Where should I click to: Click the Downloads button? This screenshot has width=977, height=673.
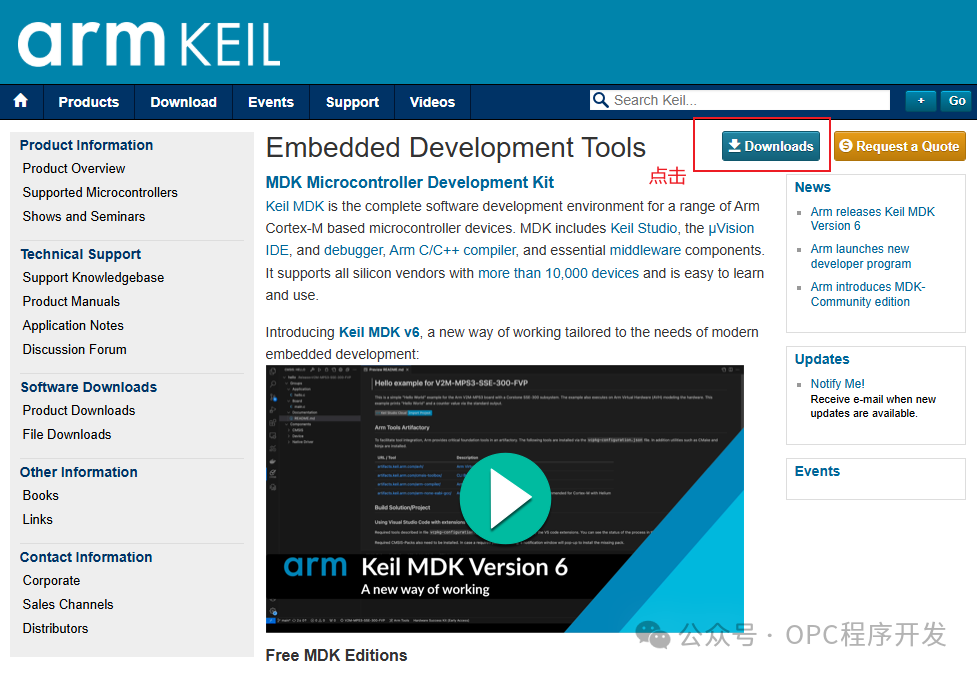[x=771, y=146]
